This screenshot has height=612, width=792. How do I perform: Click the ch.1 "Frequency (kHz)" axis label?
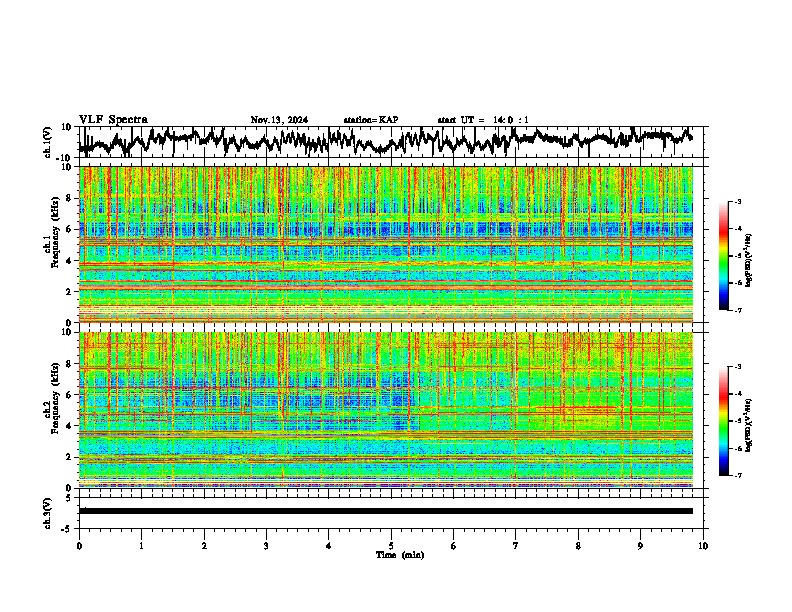tap(56, 232)
